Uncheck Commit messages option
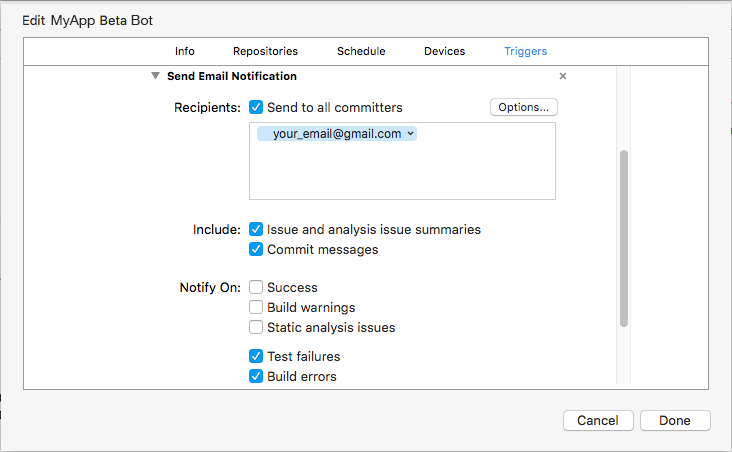This screenshot has width=732, height=452. 256,249
